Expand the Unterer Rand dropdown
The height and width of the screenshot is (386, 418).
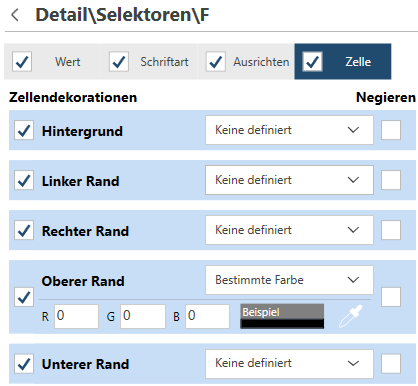point(289,364)
